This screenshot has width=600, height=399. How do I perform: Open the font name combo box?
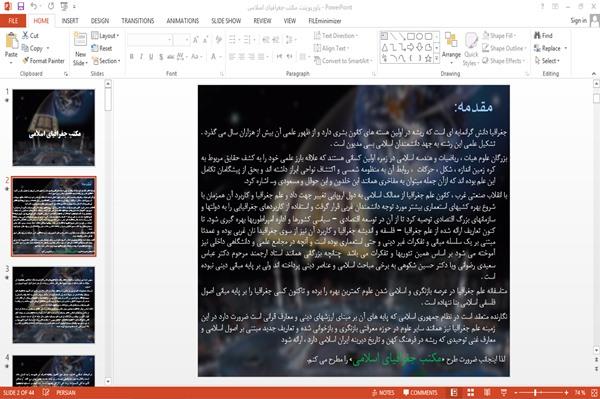click(150, 40)
